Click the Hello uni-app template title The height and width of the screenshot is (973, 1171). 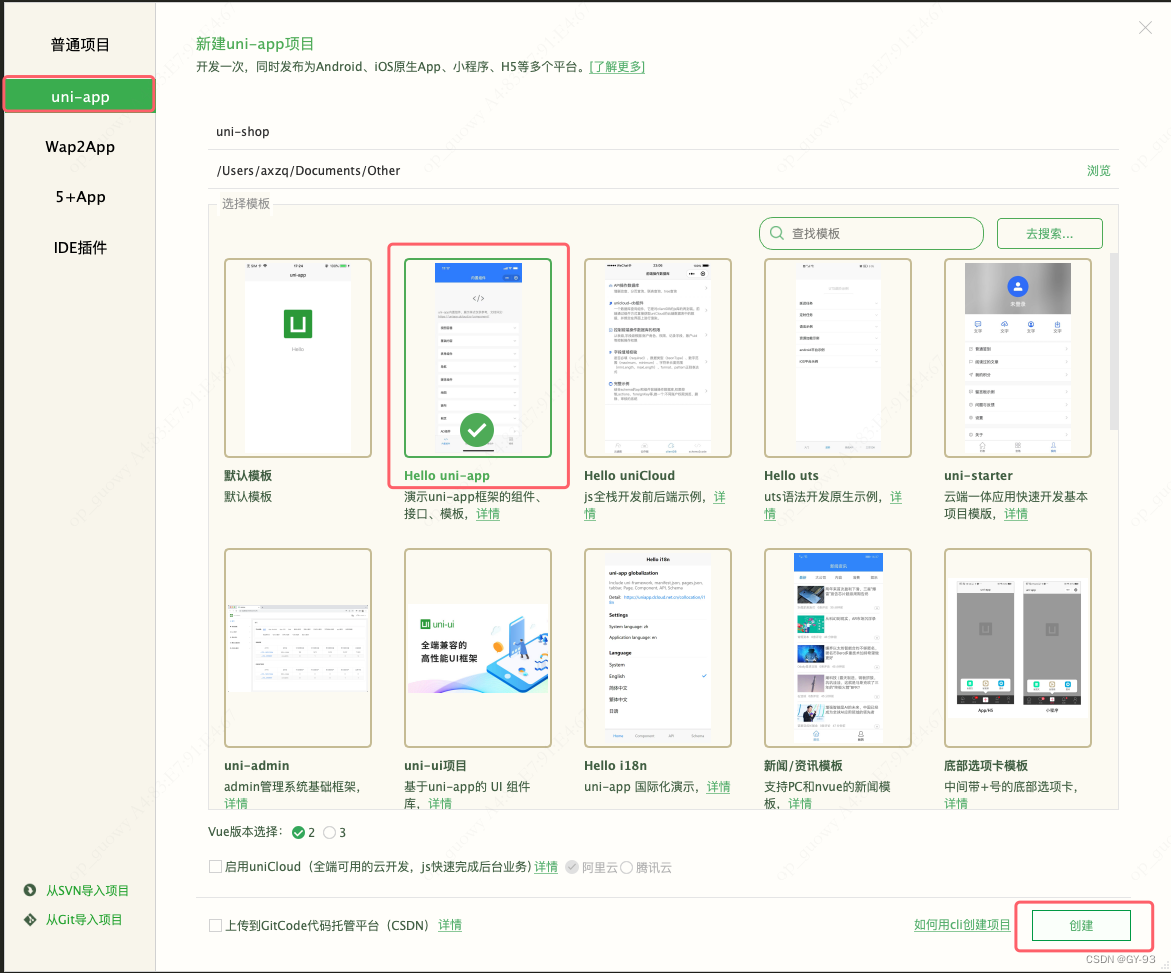(447, 476)
